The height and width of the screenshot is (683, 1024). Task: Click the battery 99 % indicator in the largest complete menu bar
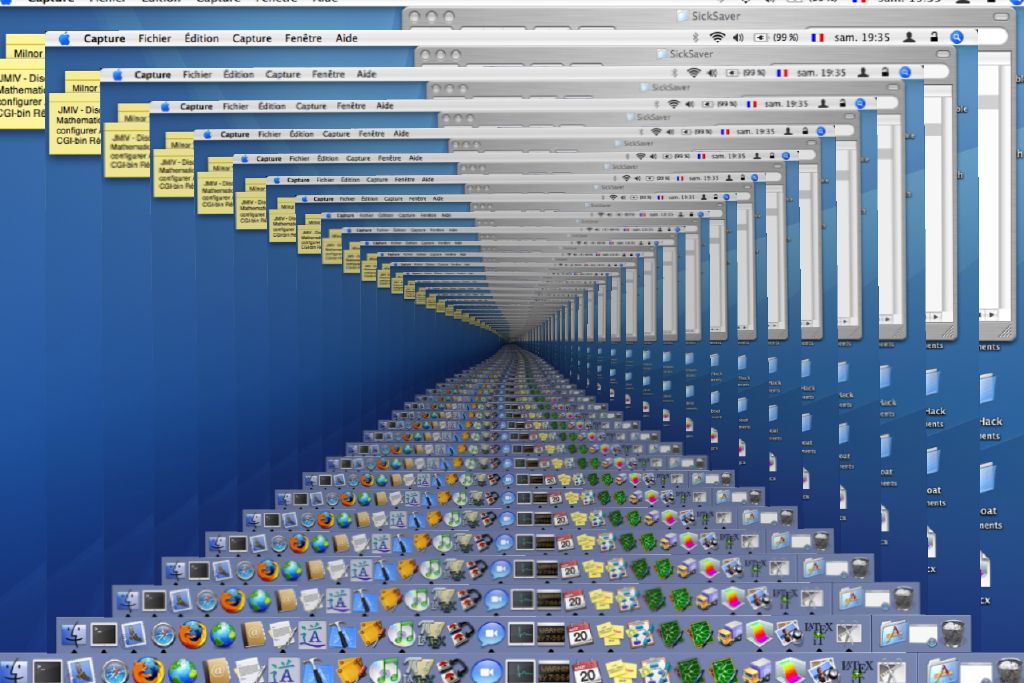coord(776,38)
